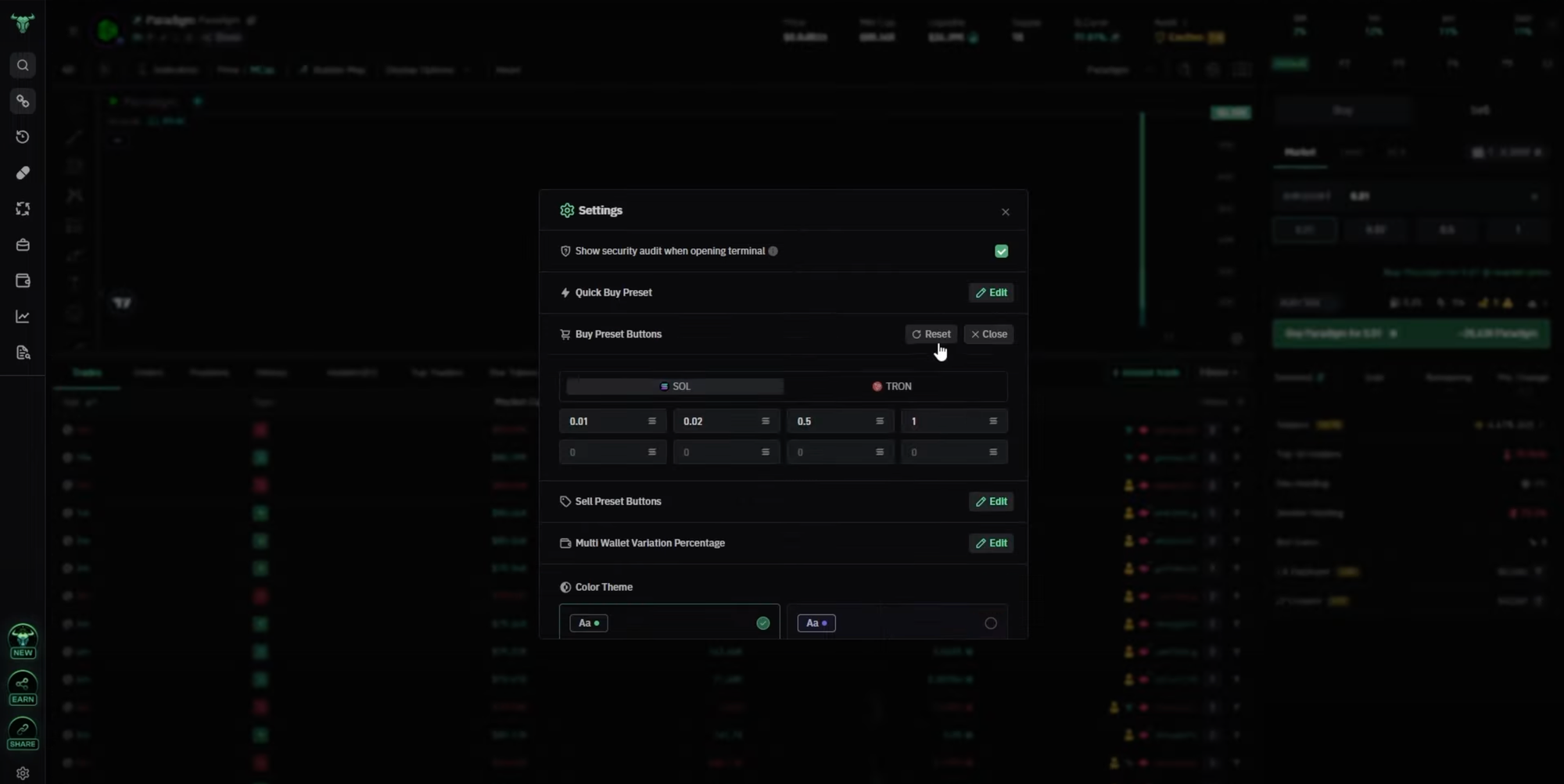
Task: Open the history panel via the clock icon
Action: click(23, 137)
